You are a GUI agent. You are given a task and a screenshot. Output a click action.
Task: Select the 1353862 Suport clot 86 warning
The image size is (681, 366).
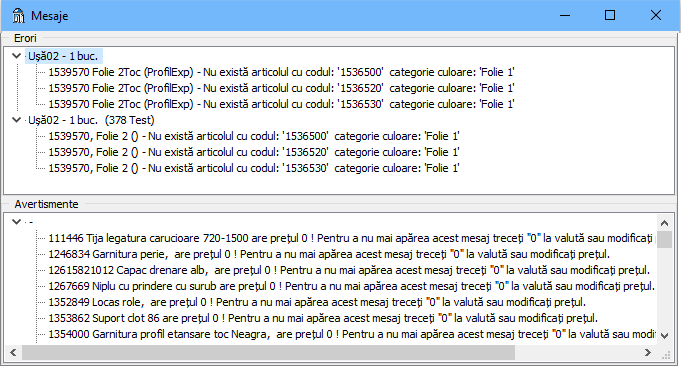(x=323, y=318)
